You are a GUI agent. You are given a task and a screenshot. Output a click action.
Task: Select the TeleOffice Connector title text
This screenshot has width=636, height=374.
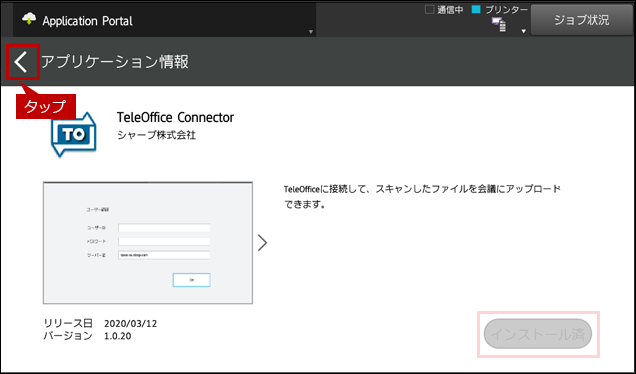point(175,118)
